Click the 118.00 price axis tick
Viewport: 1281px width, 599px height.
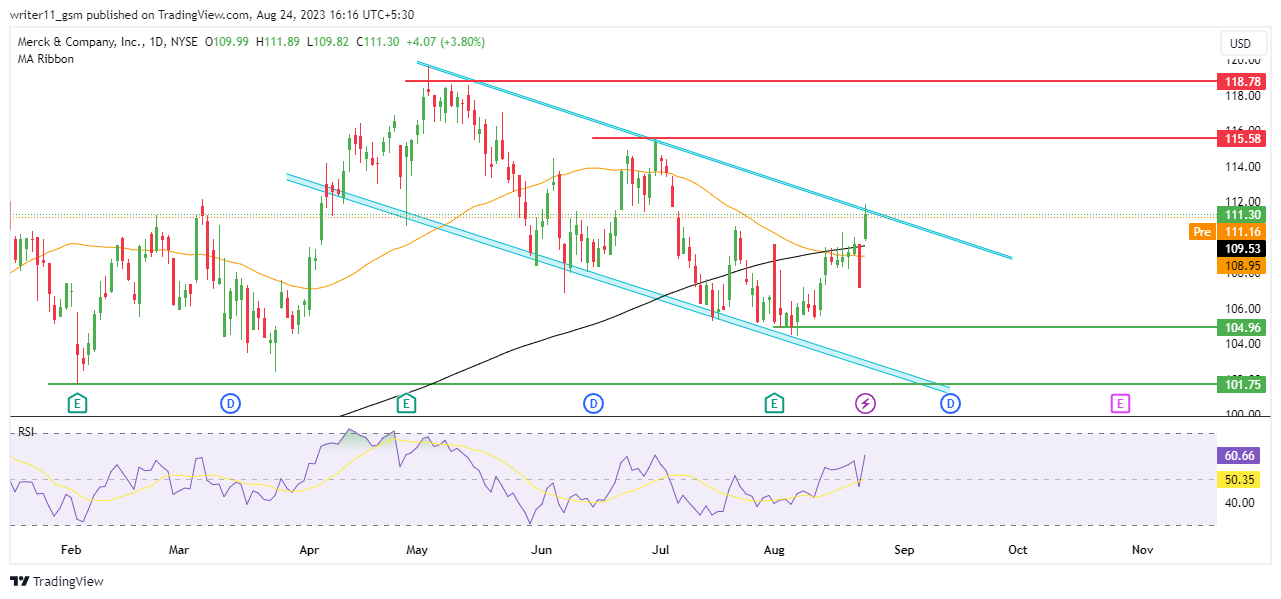1243,96
